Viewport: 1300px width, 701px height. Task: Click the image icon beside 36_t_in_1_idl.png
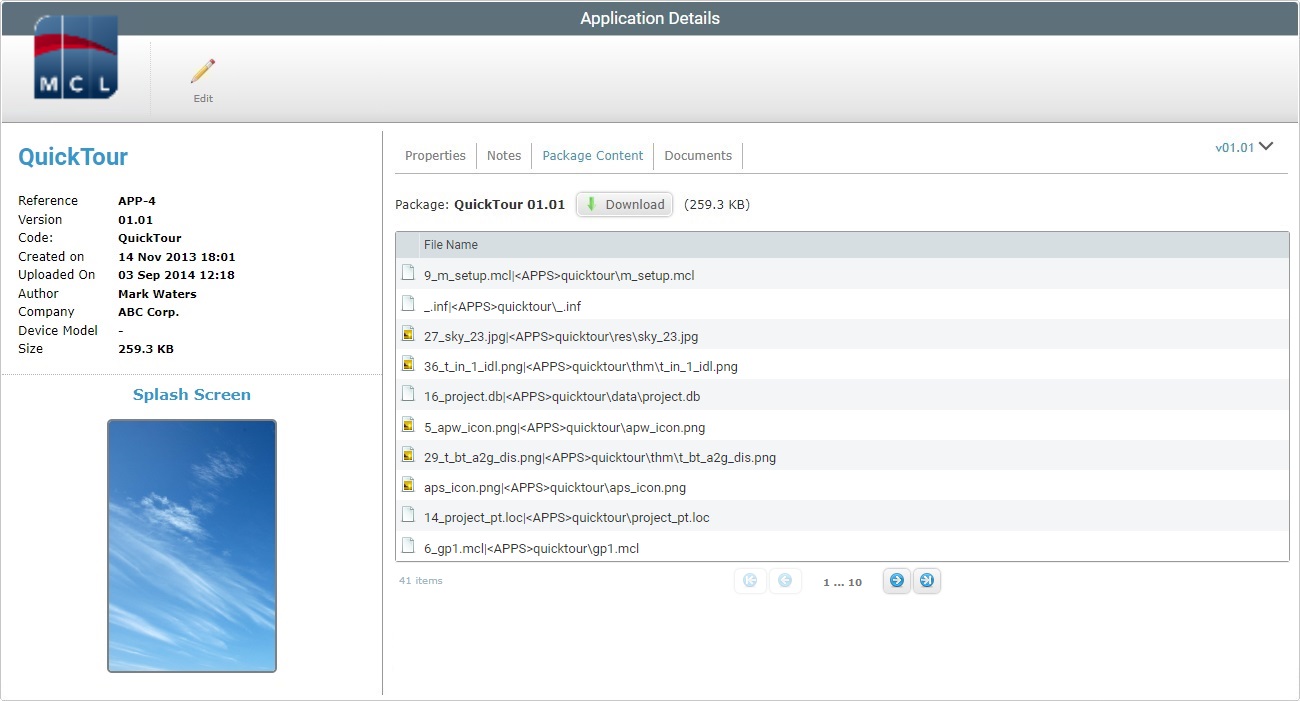(407, 363)
